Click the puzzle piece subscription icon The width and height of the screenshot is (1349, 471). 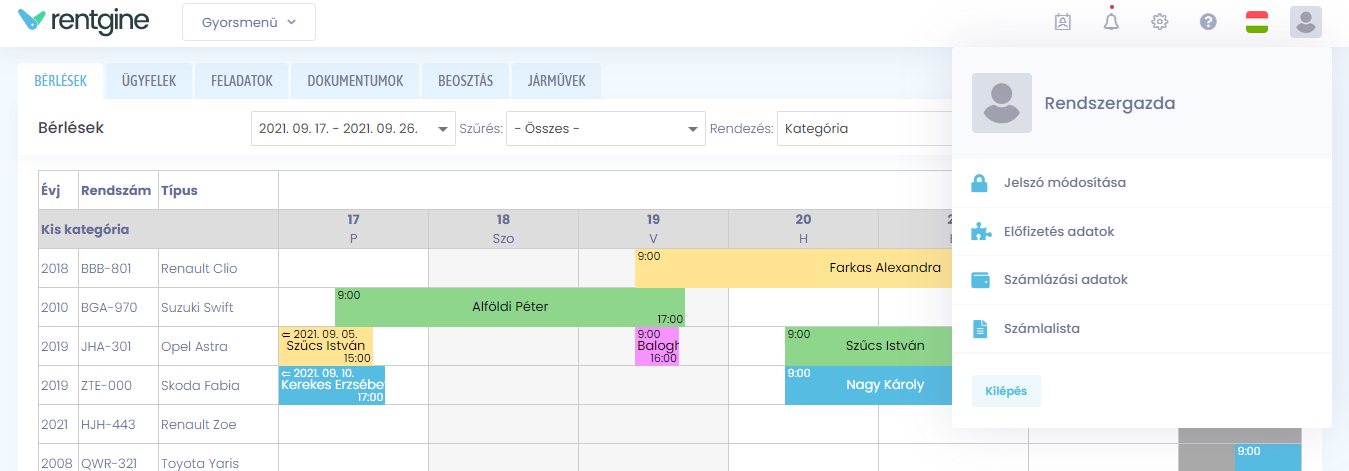[x=980, y=232]
